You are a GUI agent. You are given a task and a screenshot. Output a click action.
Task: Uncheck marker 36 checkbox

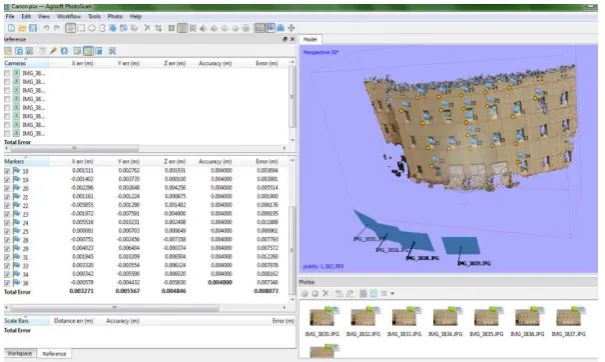[7, 283]
